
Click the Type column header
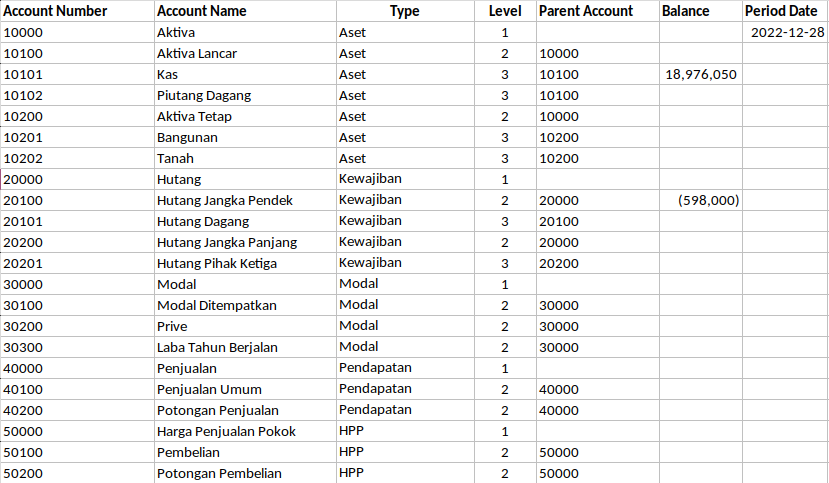pyautogui.click(x=405, y=11)
